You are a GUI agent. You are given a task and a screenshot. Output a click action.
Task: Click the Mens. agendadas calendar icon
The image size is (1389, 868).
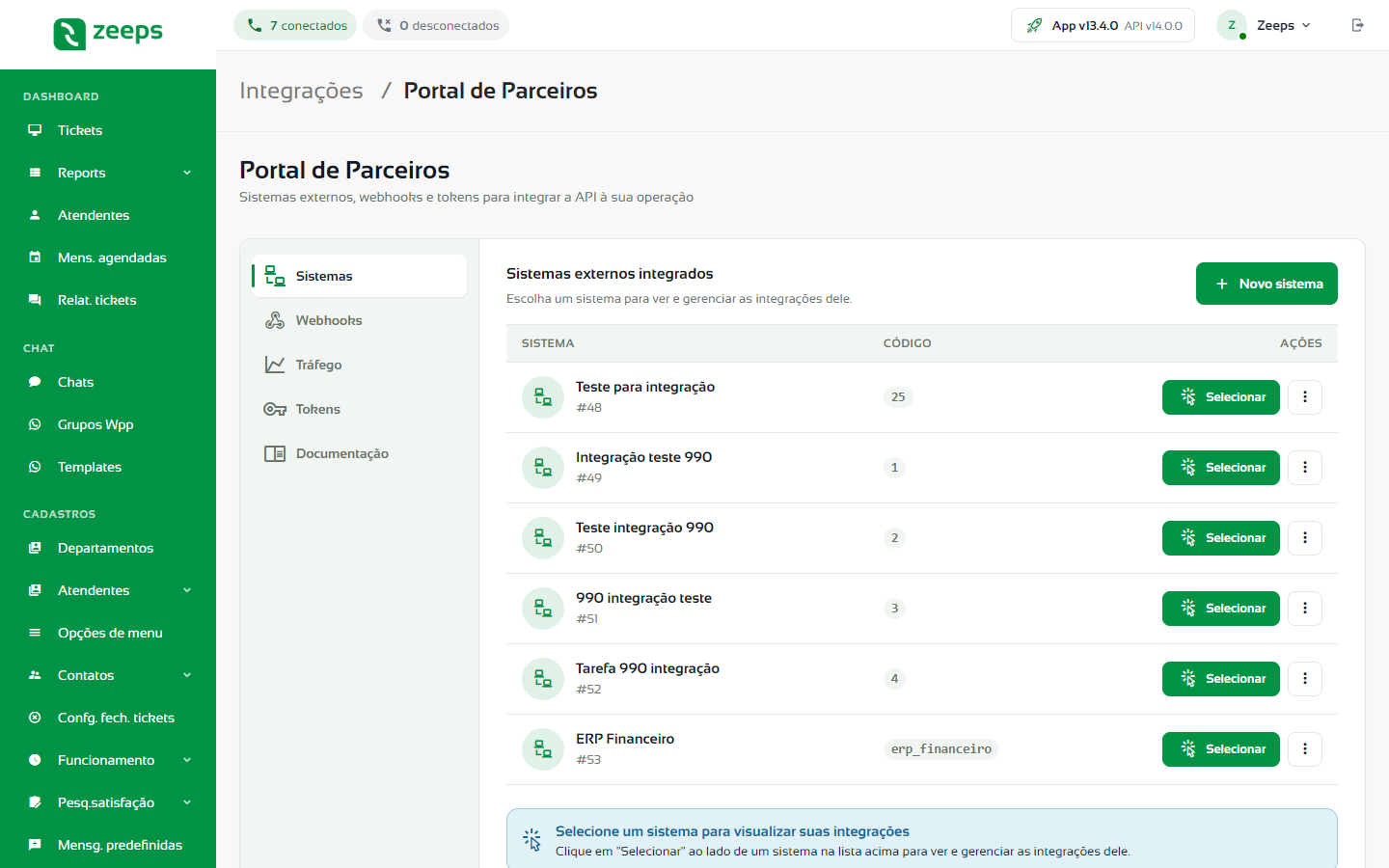click(x=35, y=258)
